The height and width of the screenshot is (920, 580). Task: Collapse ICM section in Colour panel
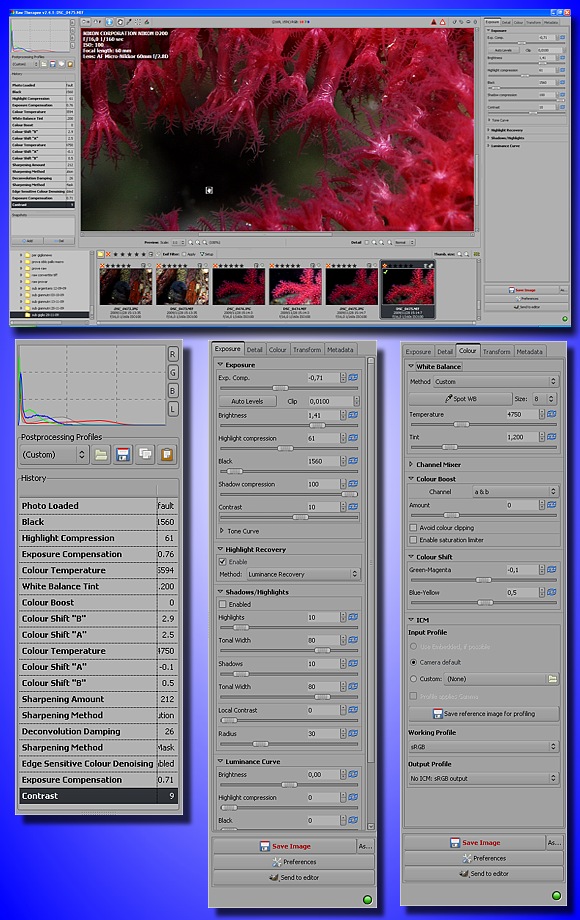[x=411, y=620]
